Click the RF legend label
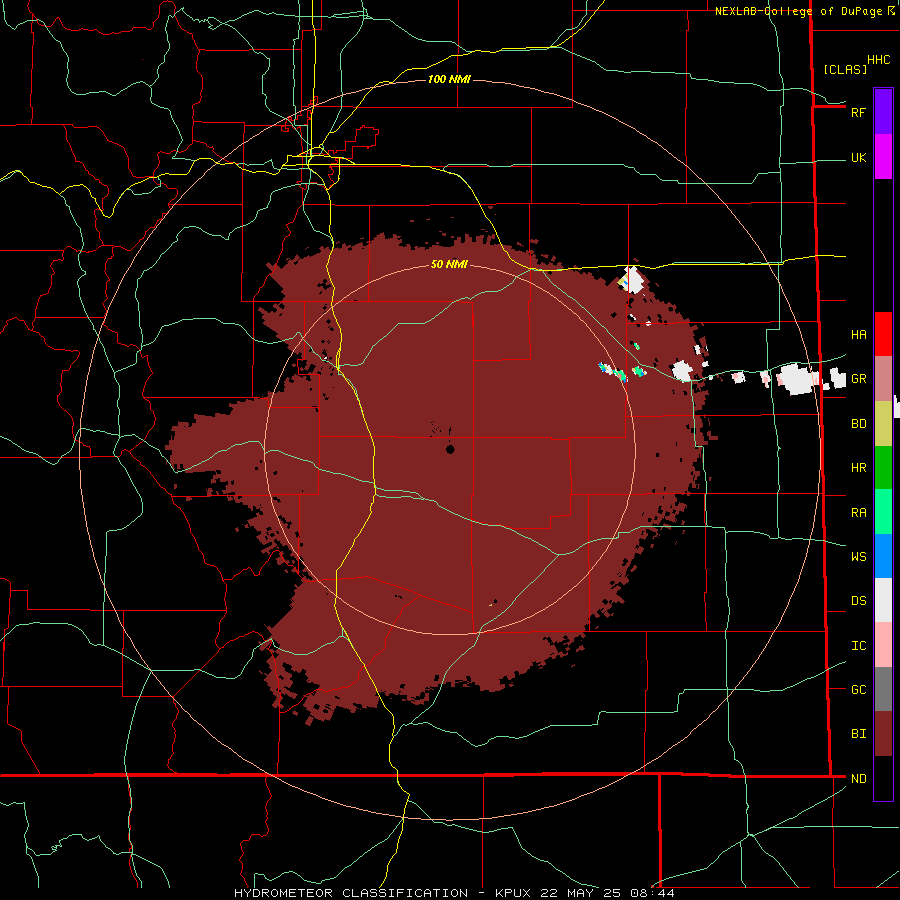The image size is (900, 900). pyautogui.click(x=858, y=112)
